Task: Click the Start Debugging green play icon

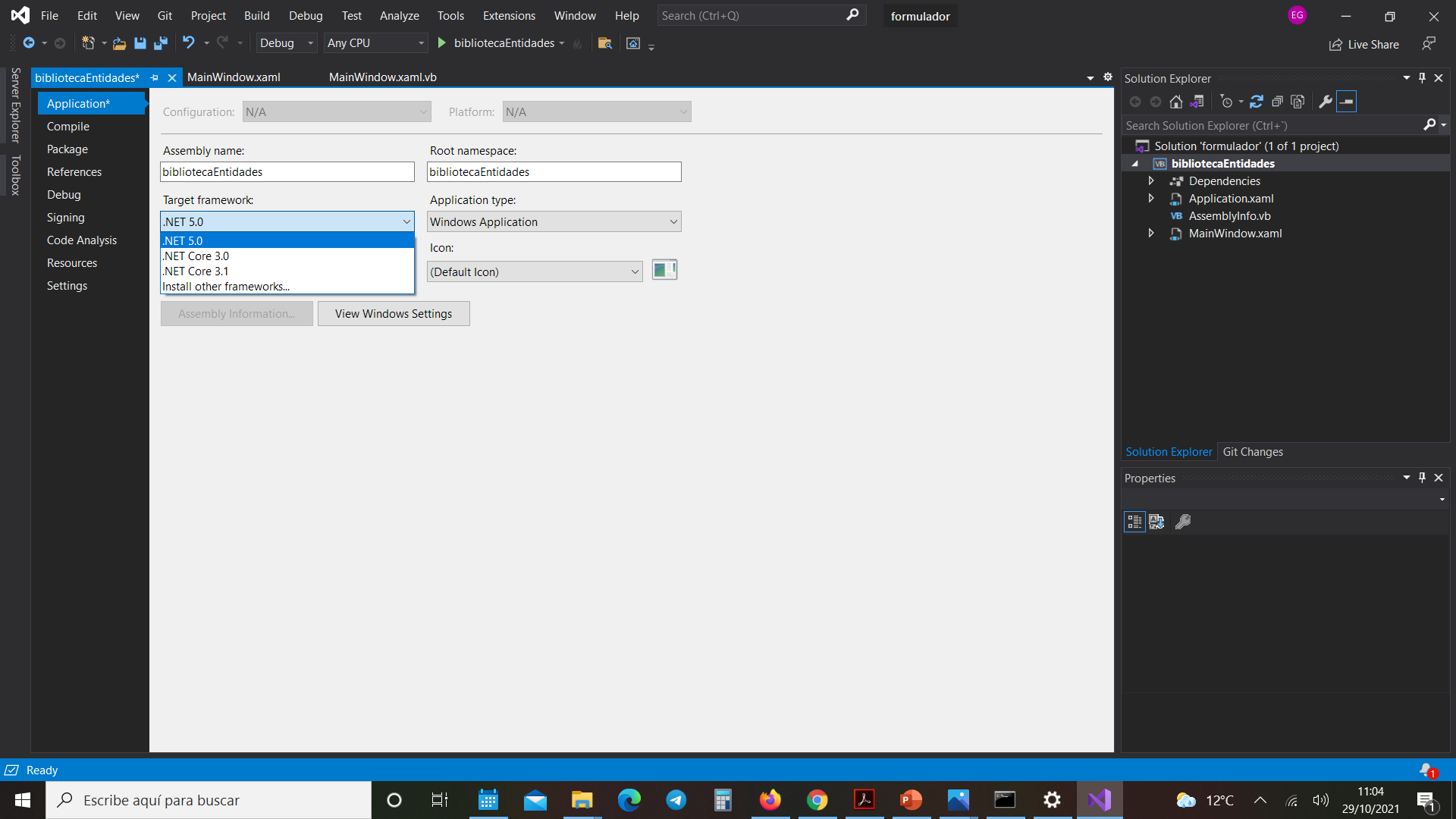Action: click(x=443, y=43)
